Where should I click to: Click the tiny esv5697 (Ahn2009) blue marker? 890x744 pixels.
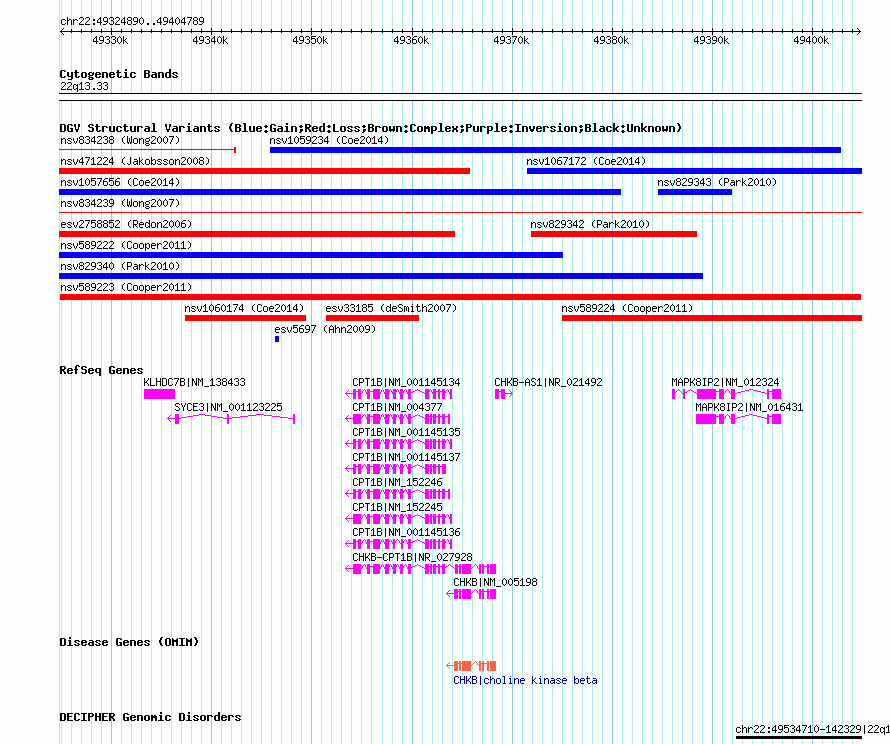(277, 339)
